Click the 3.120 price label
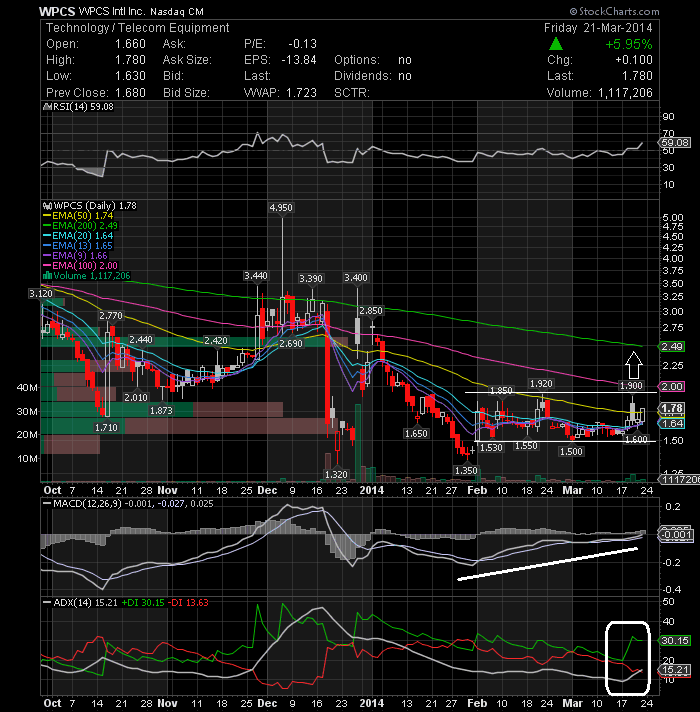This screenshot has height=712, width=700. pos(41,294)
